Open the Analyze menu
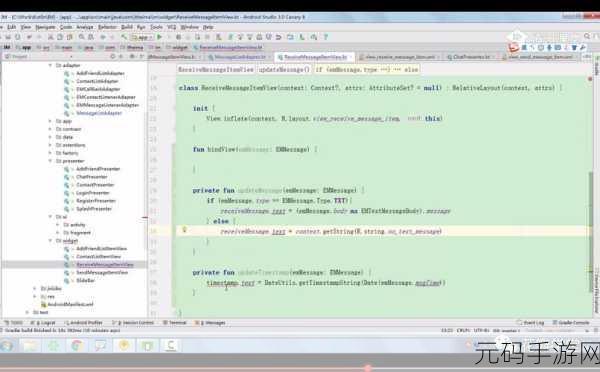The width and height of the screenshot is (600, 372). coord(85,27)
